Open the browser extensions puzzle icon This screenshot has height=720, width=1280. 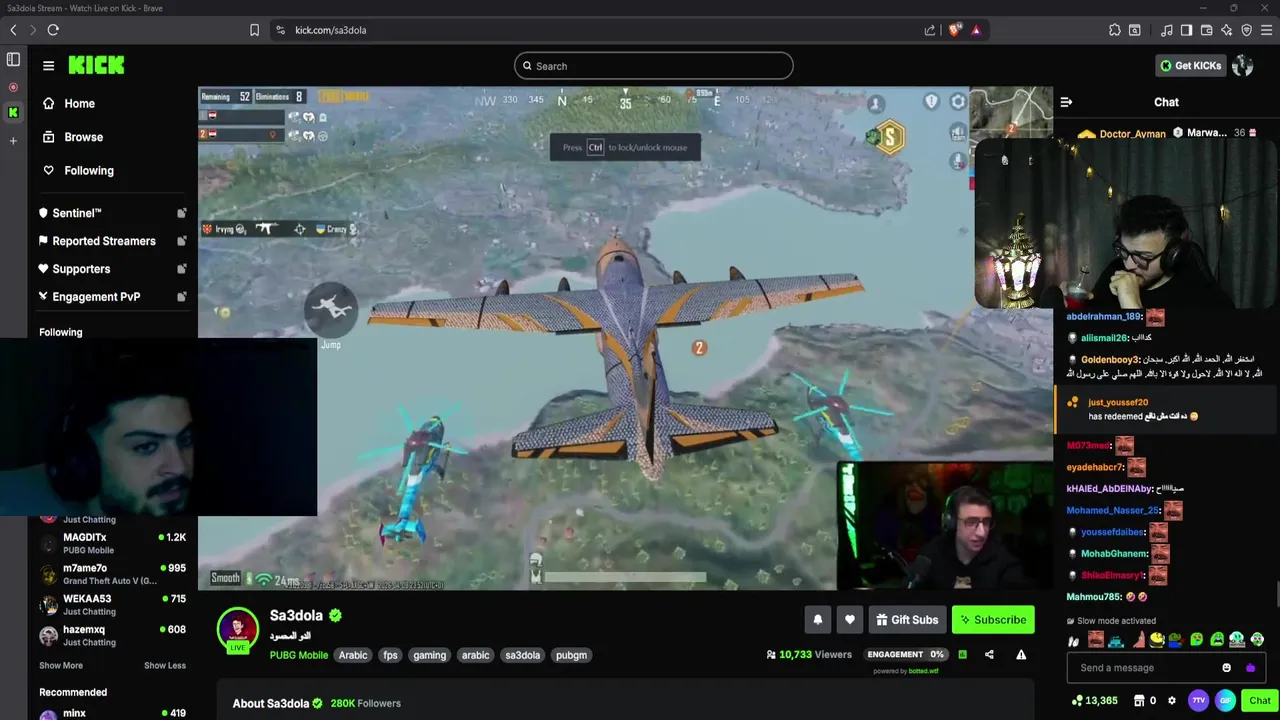1115,30
